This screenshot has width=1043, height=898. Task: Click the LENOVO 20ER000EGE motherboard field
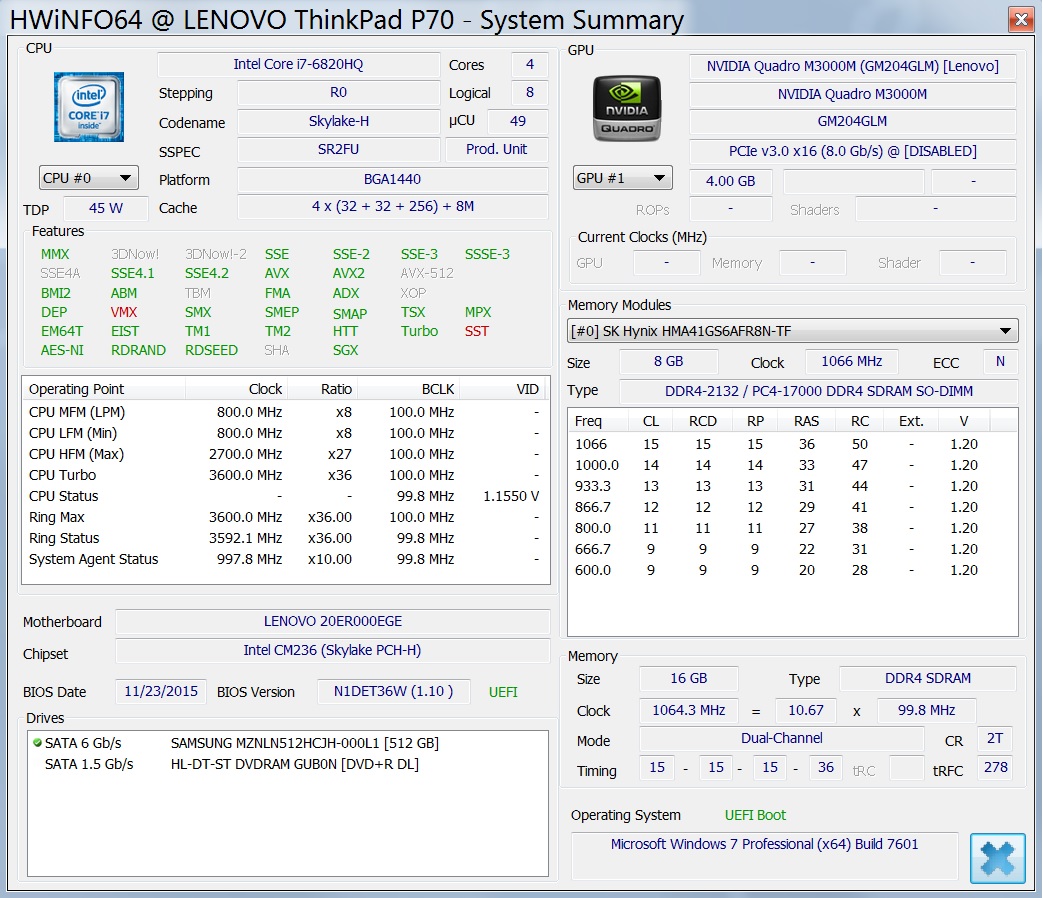[x=332, y=622]
